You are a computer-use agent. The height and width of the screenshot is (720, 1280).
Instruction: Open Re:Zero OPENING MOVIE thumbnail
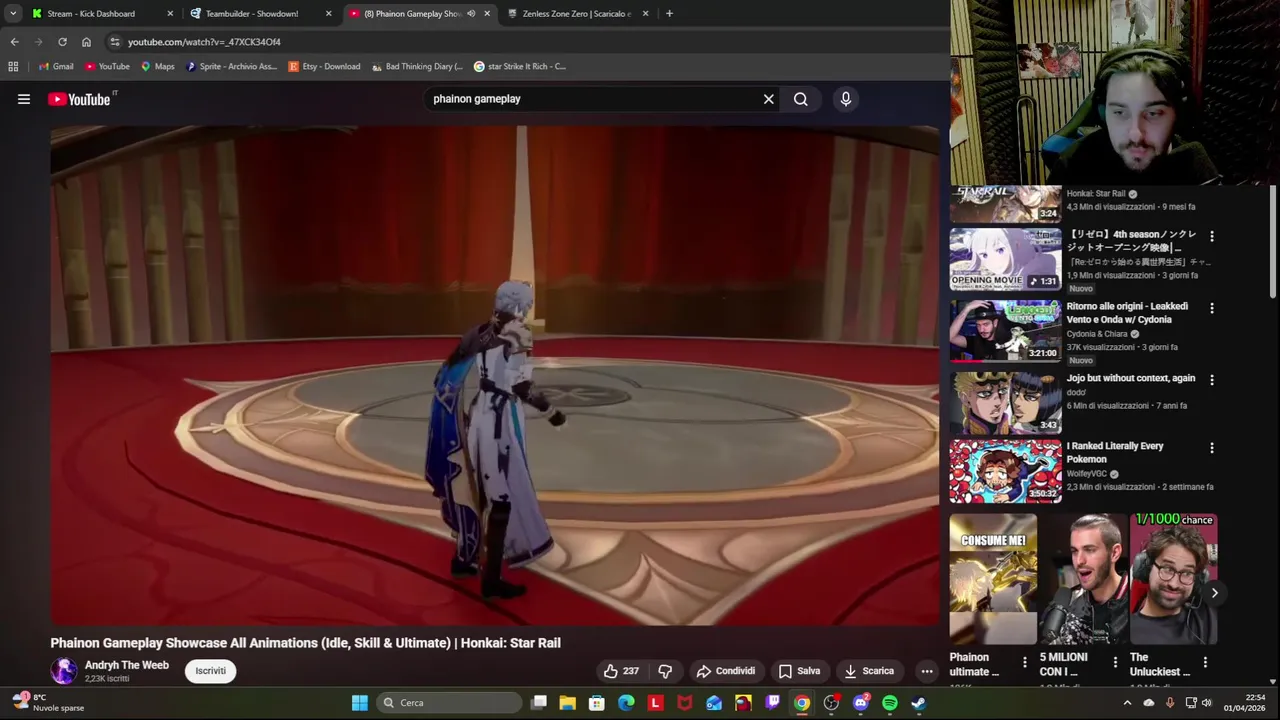[x=1005, y=259]
